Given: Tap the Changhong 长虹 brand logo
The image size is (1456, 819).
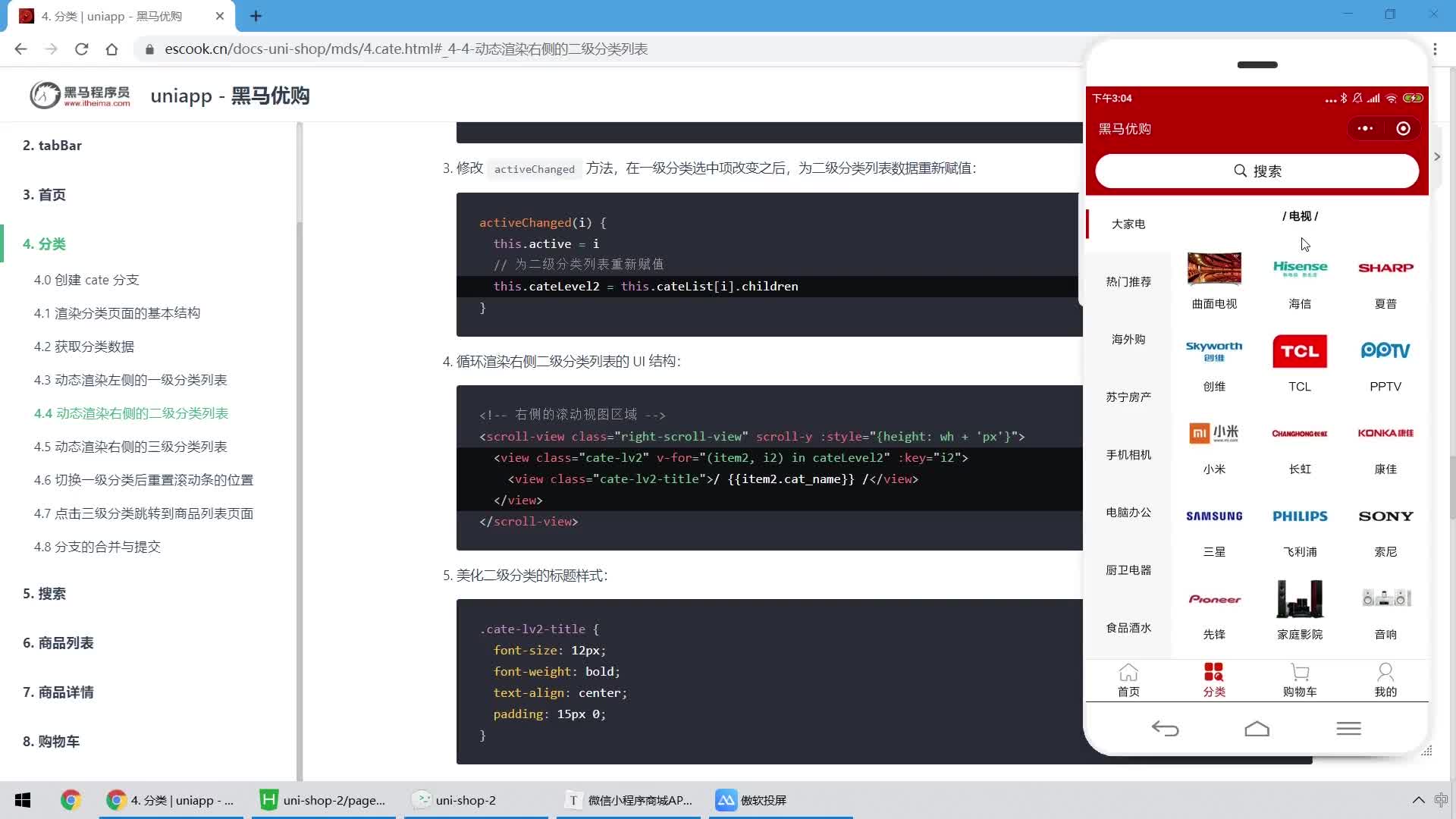Looking at the screenshot, I should click(x=1300, y=434).
